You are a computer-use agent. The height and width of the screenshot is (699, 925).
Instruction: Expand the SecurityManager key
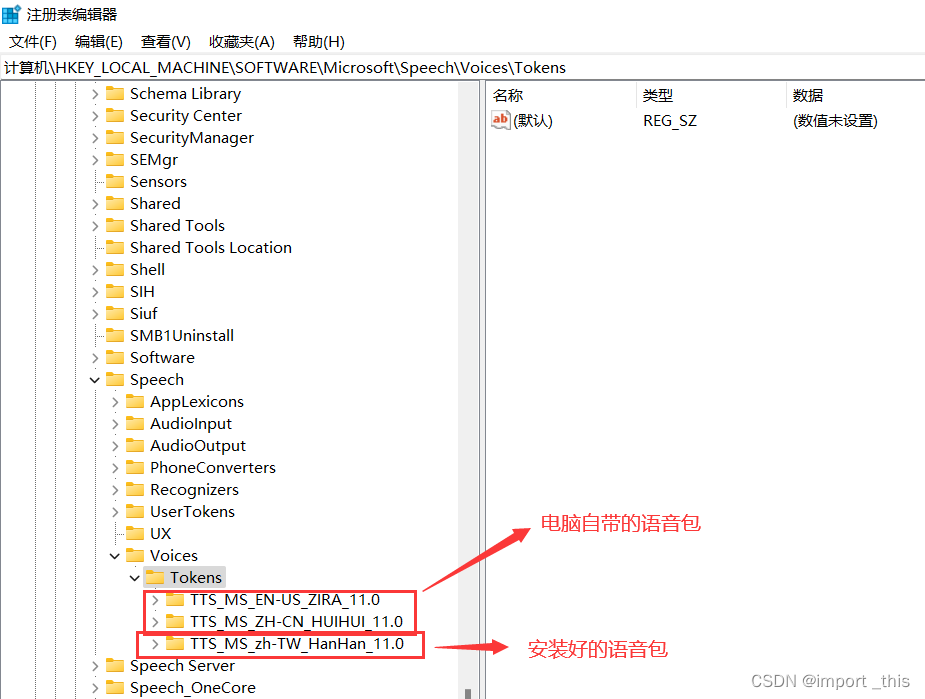pyautogui.click(x=95, y=138)
